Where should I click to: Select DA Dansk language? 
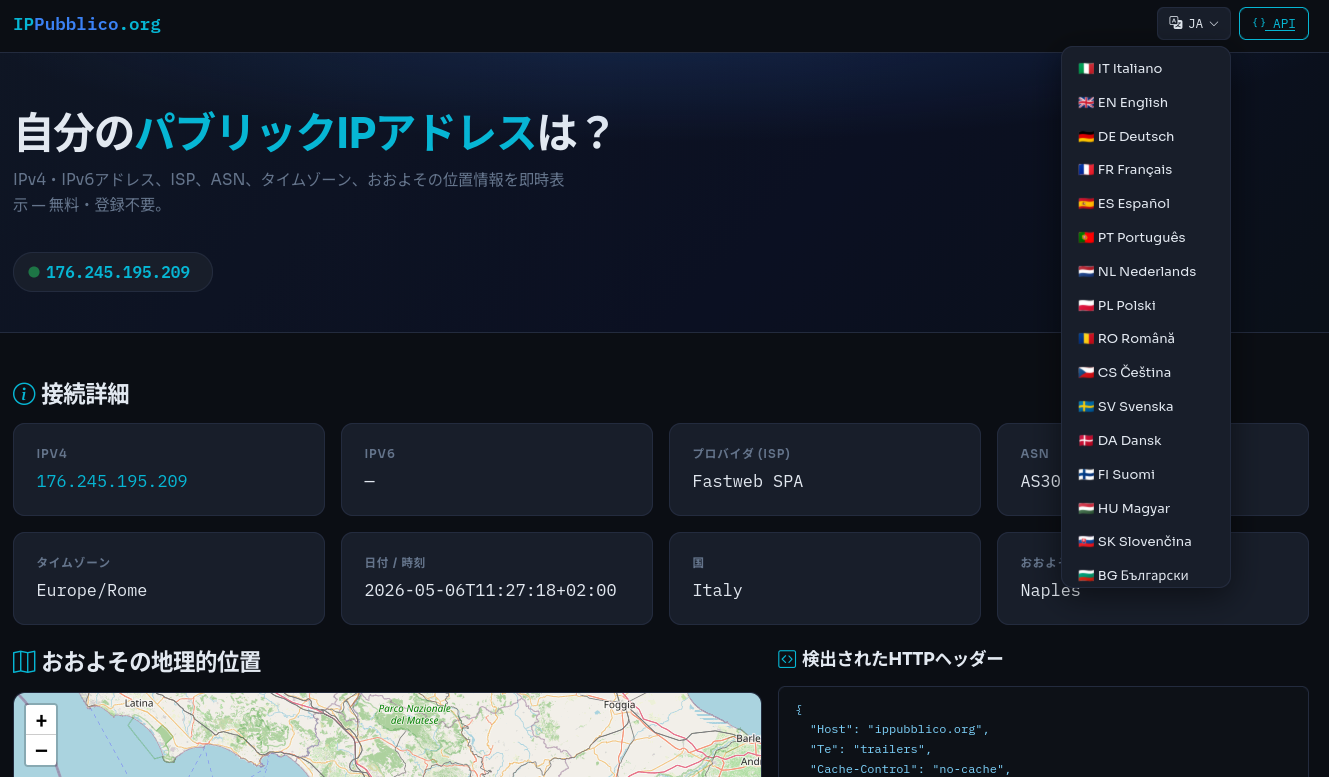coord(1146,441)
